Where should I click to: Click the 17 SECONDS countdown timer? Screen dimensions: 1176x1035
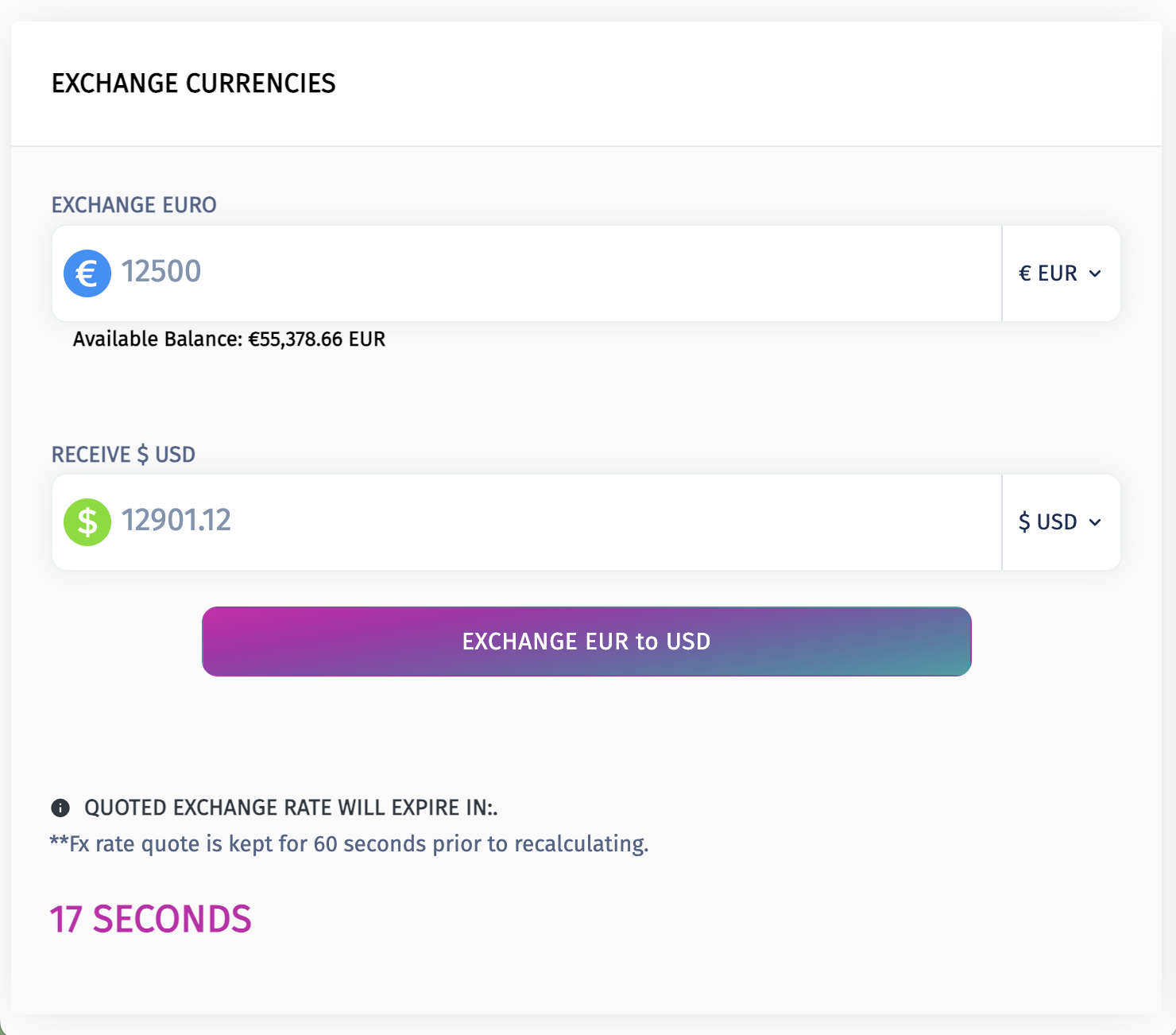point(150,920)
